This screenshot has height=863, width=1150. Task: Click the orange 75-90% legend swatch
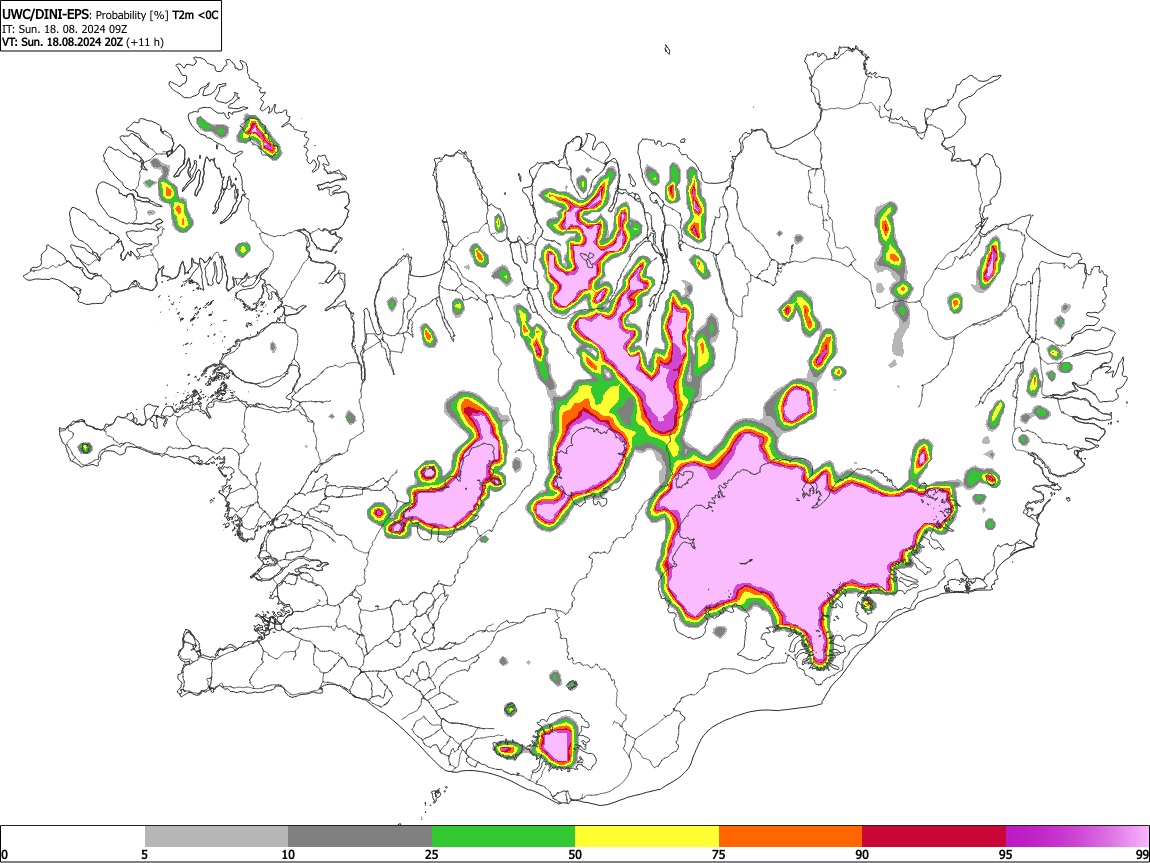(x=791, y=837)
